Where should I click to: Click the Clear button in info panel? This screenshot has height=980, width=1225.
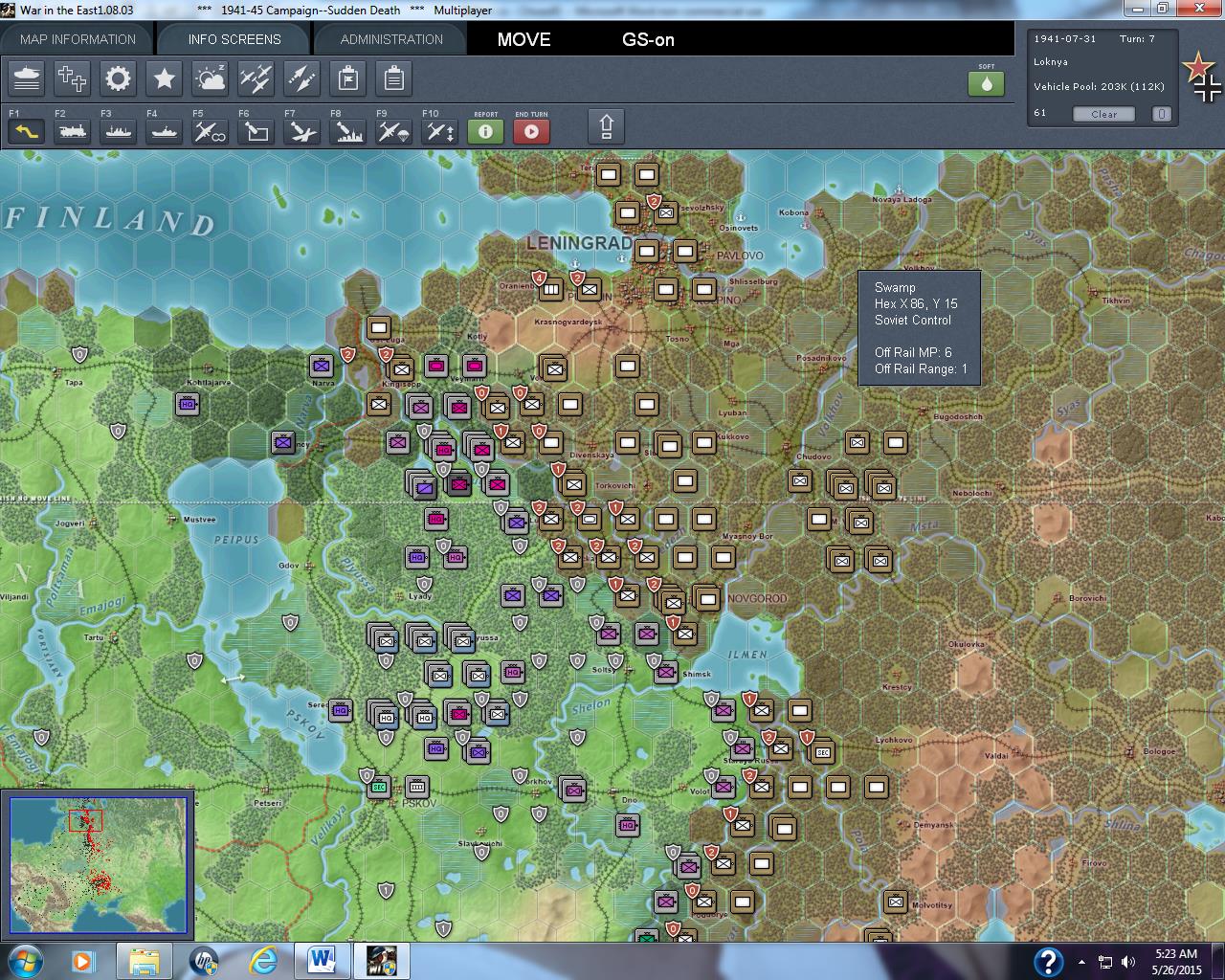pos(1103,114)
